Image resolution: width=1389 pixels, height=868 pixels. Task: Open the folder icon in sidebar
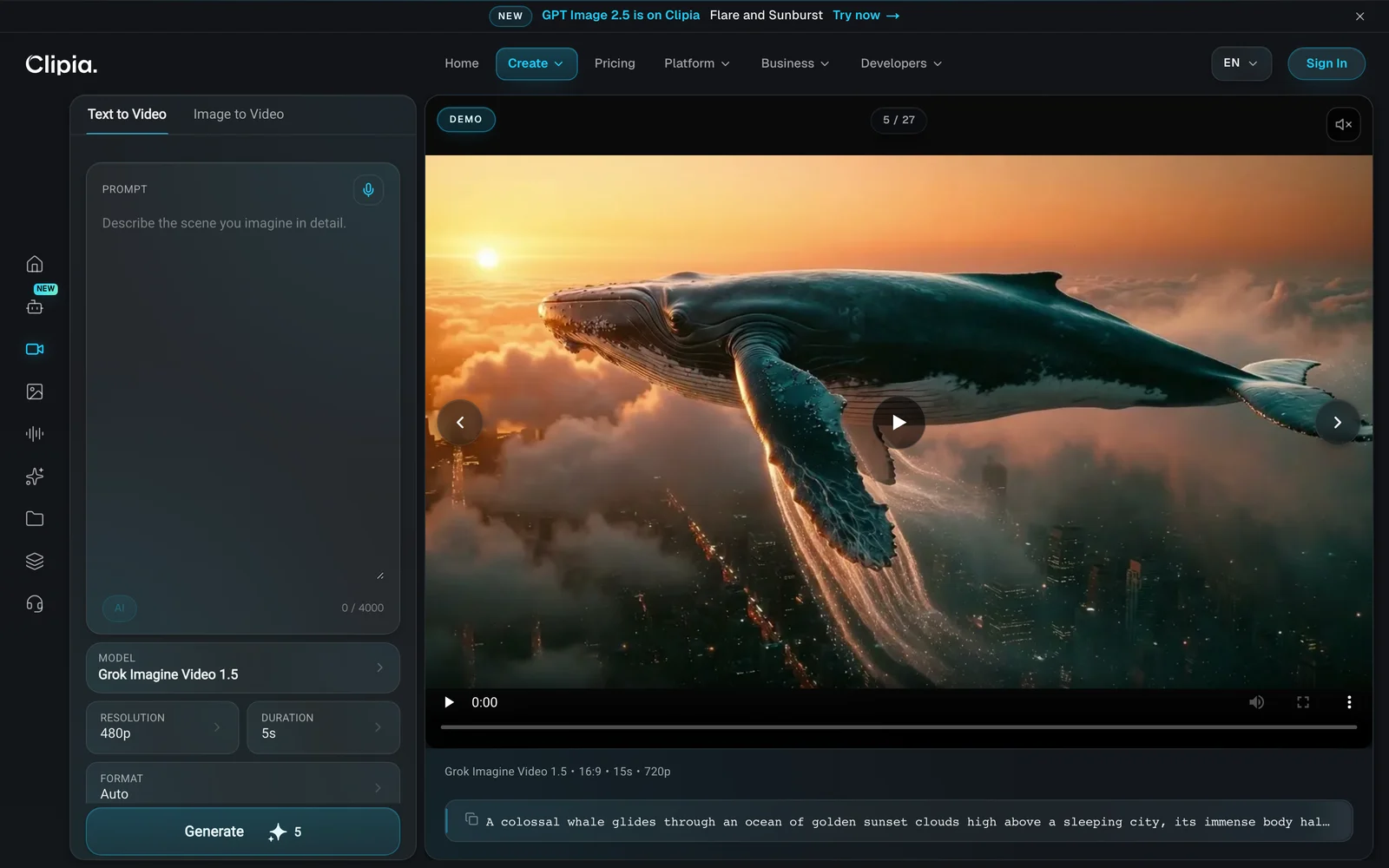coord(35,519)
